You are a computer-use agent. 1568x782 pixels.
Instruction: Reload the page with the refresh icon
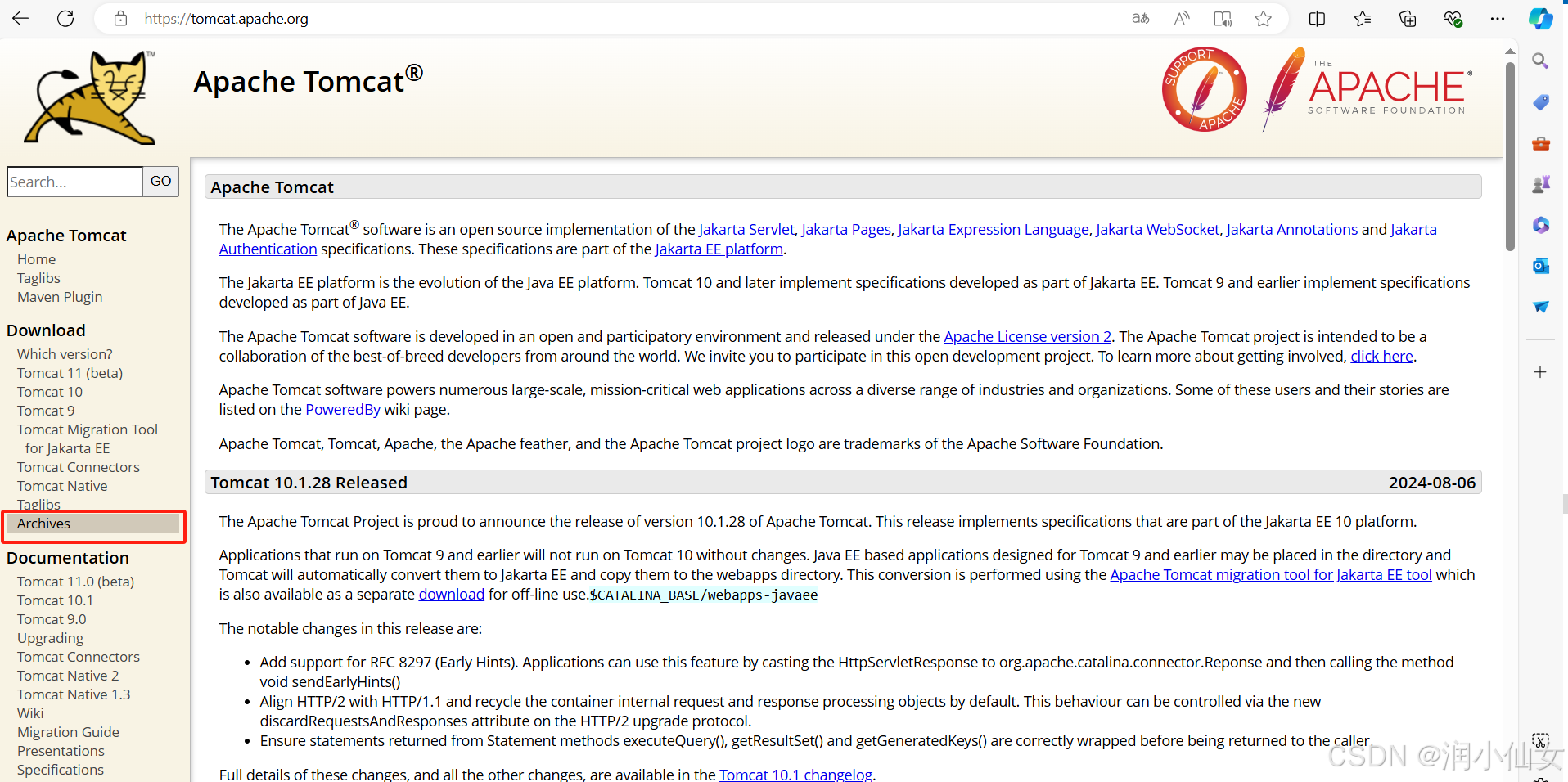tap(65, 18)
